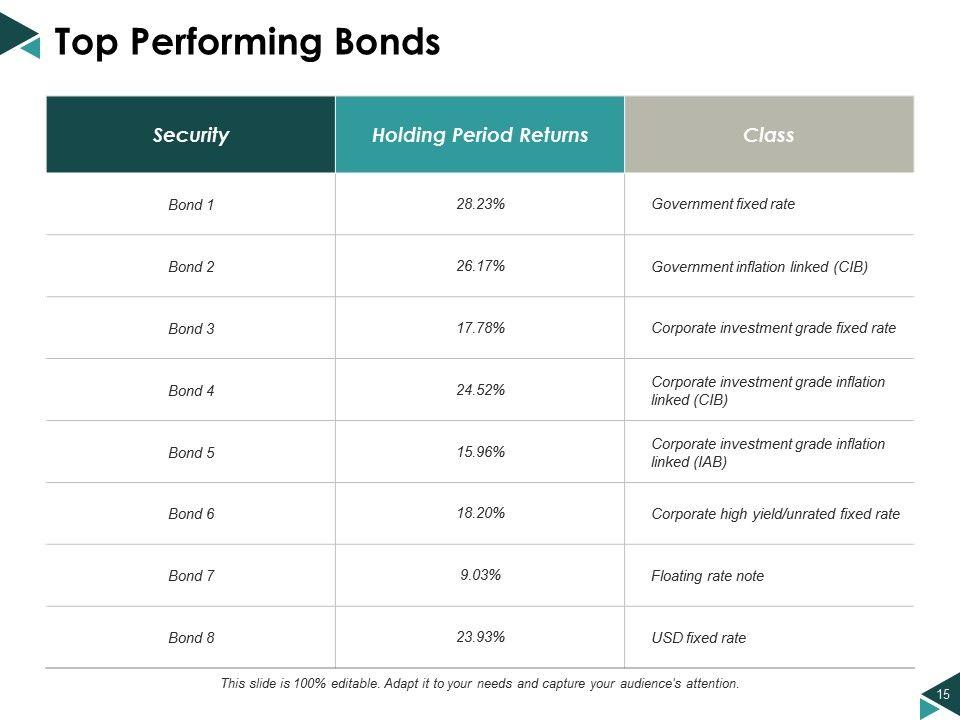Select "Government fixed rate" class text
The image size is (960, 720).
[723, 204]
